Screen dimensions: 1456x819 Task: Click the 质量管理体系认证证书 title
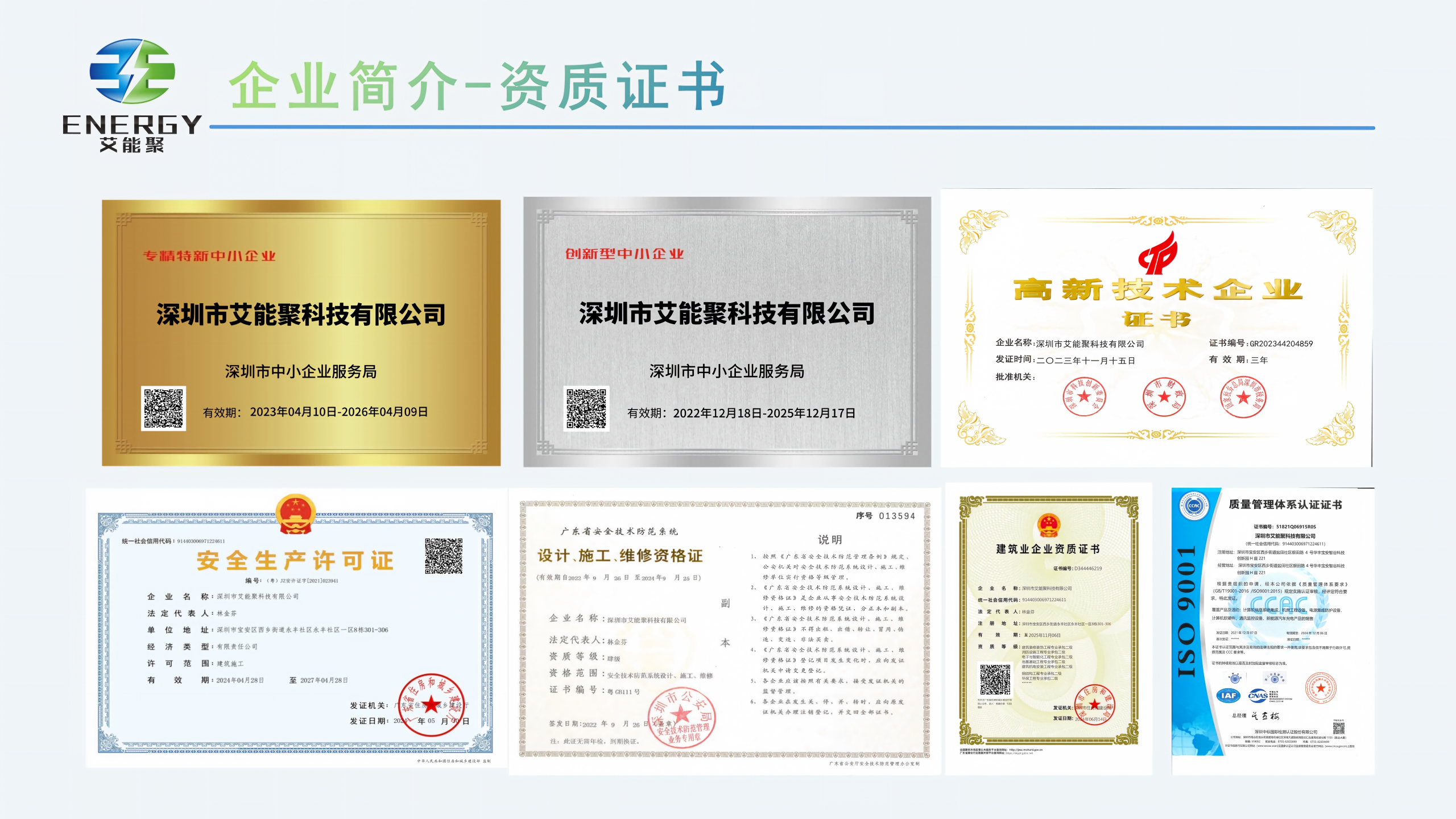[1285, 504]
